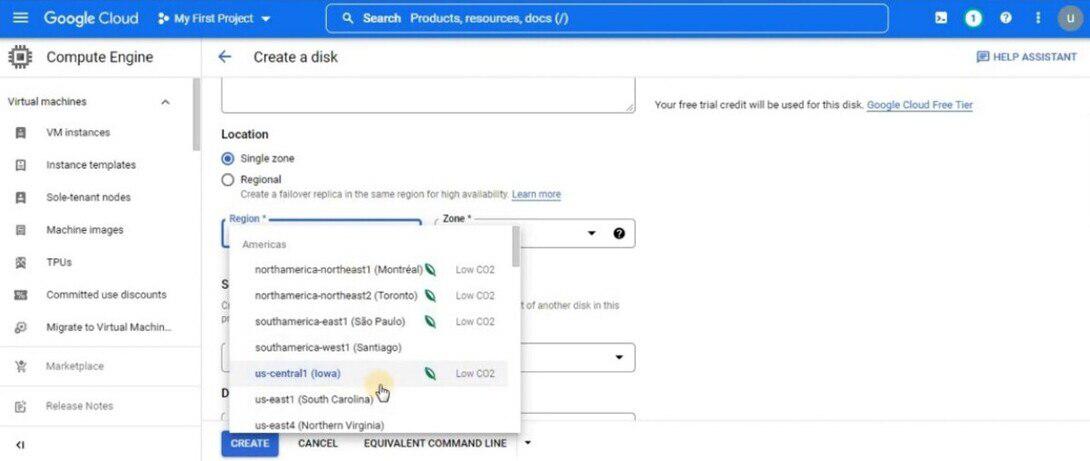Open Release Notes in sidebar
Image resolution: width=1090 pixels, height=461 pixels.
click(x=79, y=406)
